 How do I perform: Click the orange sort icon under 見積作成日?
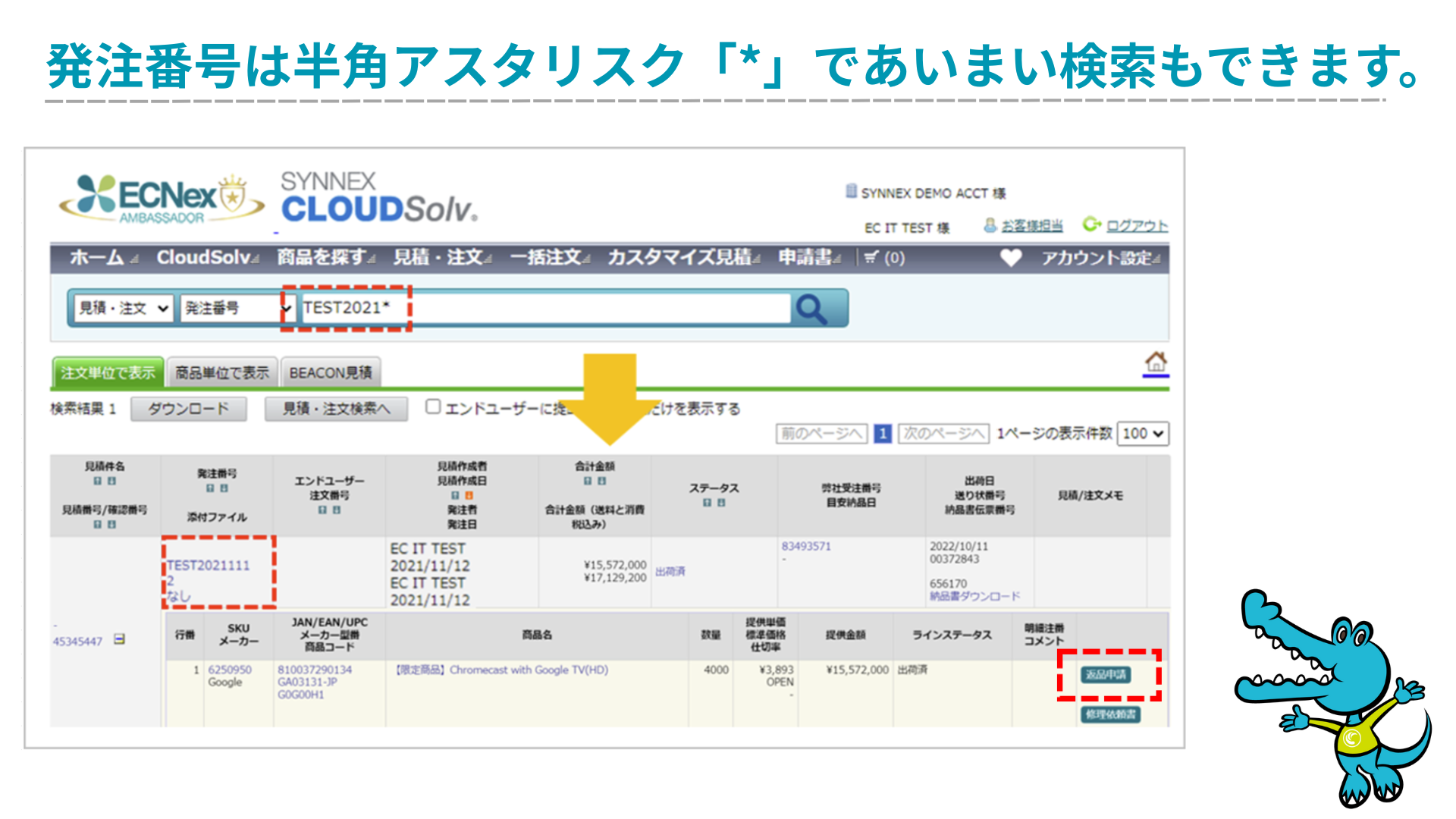pos(469,496)
